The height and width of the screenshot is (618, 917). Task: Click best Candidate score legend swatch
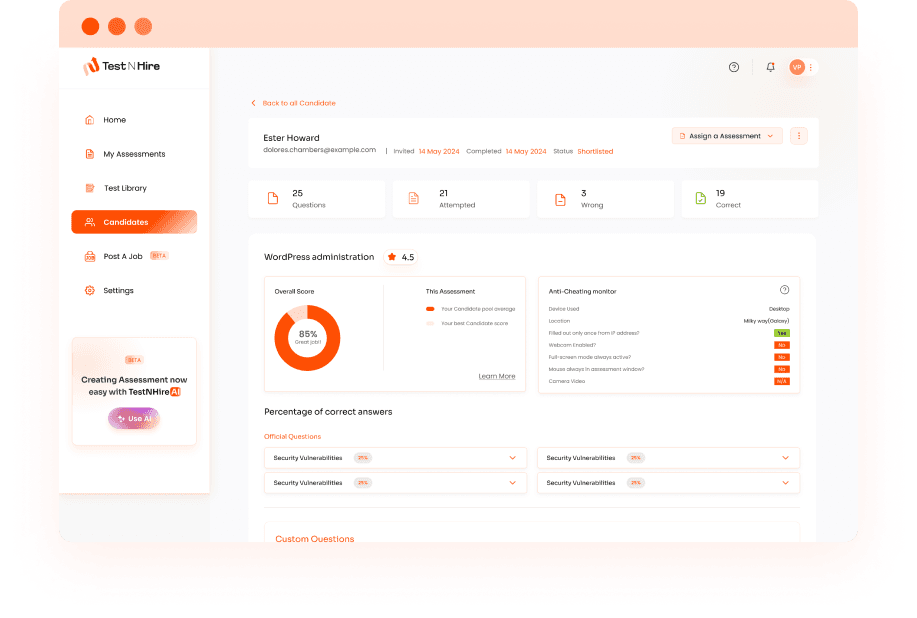(430, 323)
